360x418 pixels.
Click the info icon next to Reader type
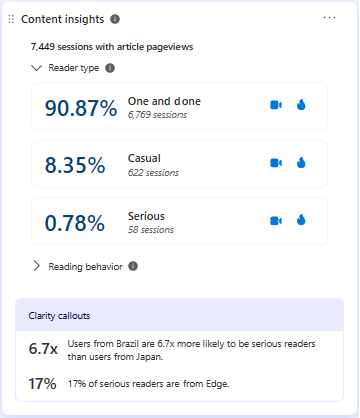coord(110,68)
